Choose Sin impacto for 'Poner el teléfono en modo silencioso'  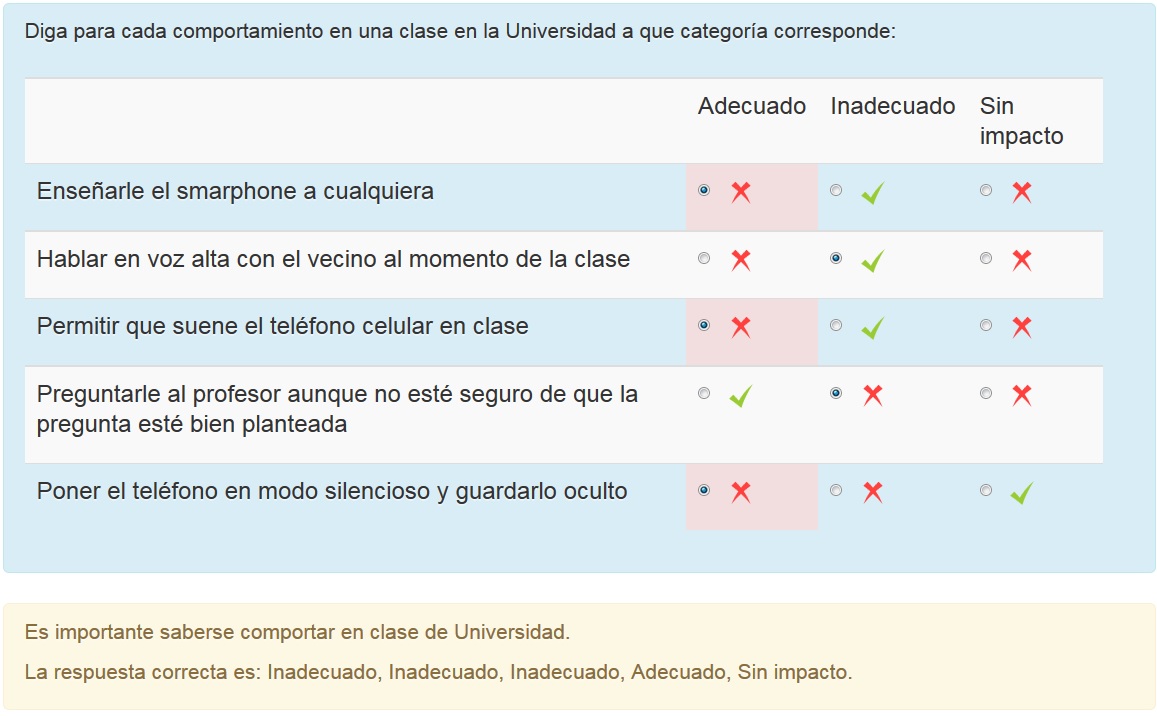(986, 490)
